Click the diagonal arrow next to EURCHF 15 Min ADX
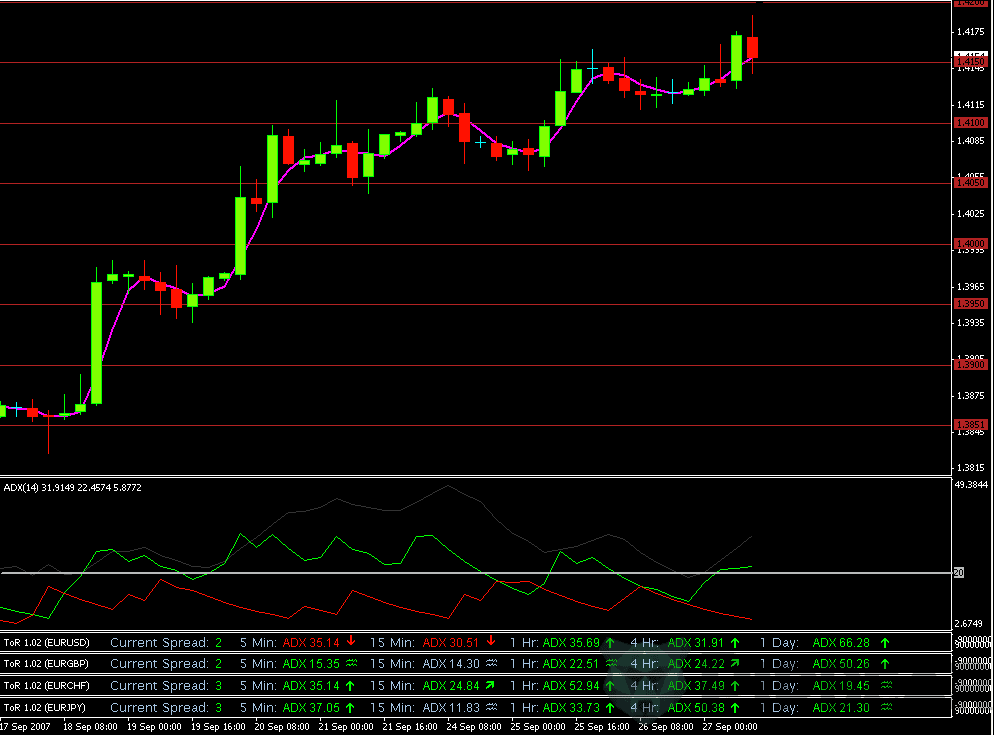 pos(491,686)
